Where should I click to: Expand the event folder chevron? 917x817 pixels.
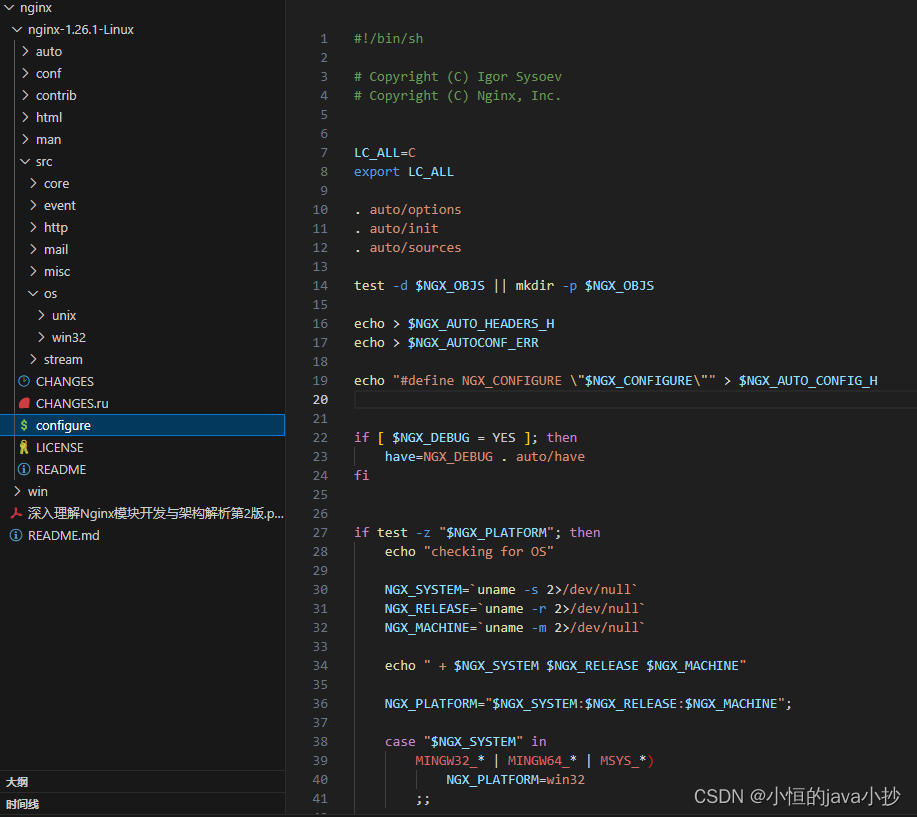click(33, 205)
